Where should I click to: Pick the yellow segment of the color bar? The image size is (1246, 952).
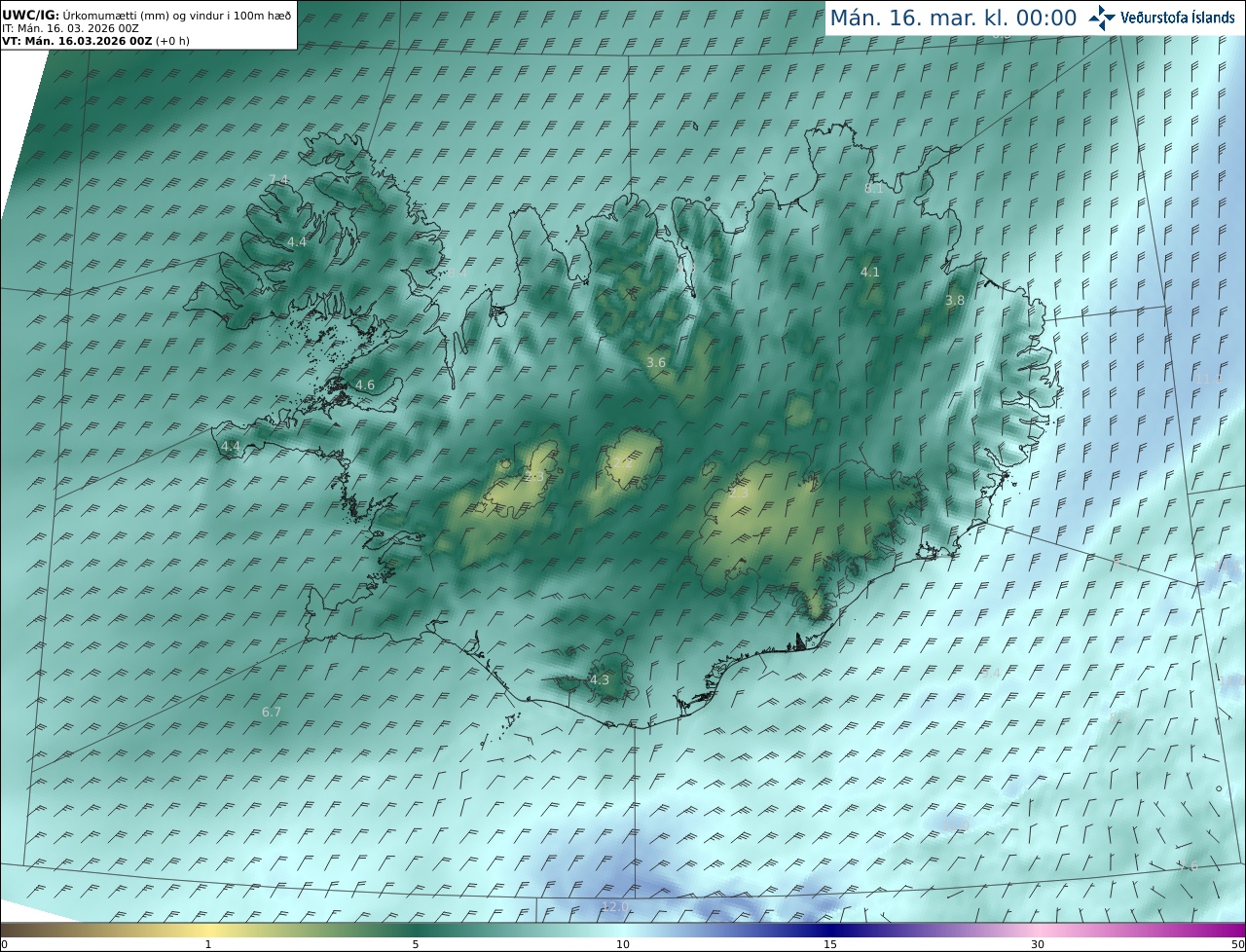[x=208, y=930]
